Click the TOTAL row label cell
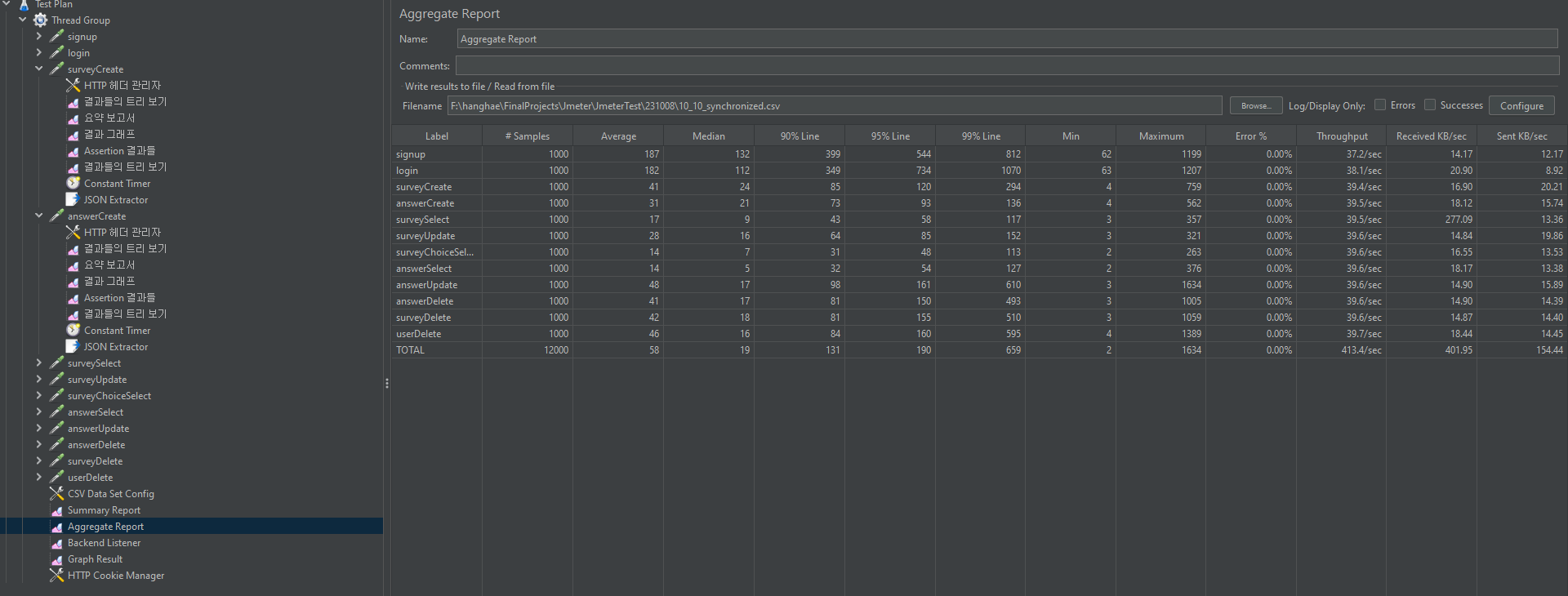Screen dimensions: 1568x596 (x=437, y=350)
